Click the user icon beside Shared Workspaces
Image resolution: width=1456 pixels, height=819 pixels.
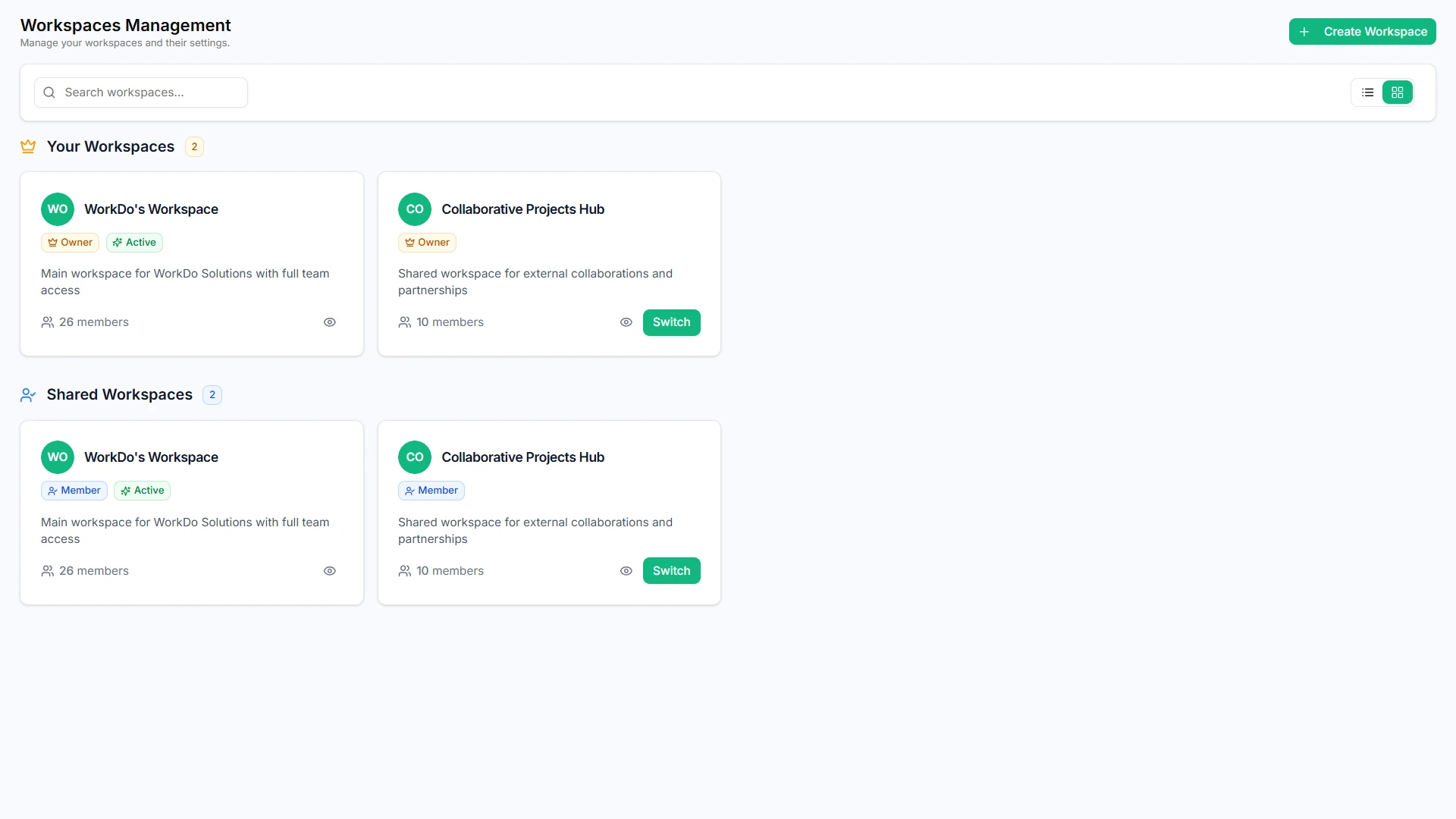pyautogui.click(x=28, y=395)
